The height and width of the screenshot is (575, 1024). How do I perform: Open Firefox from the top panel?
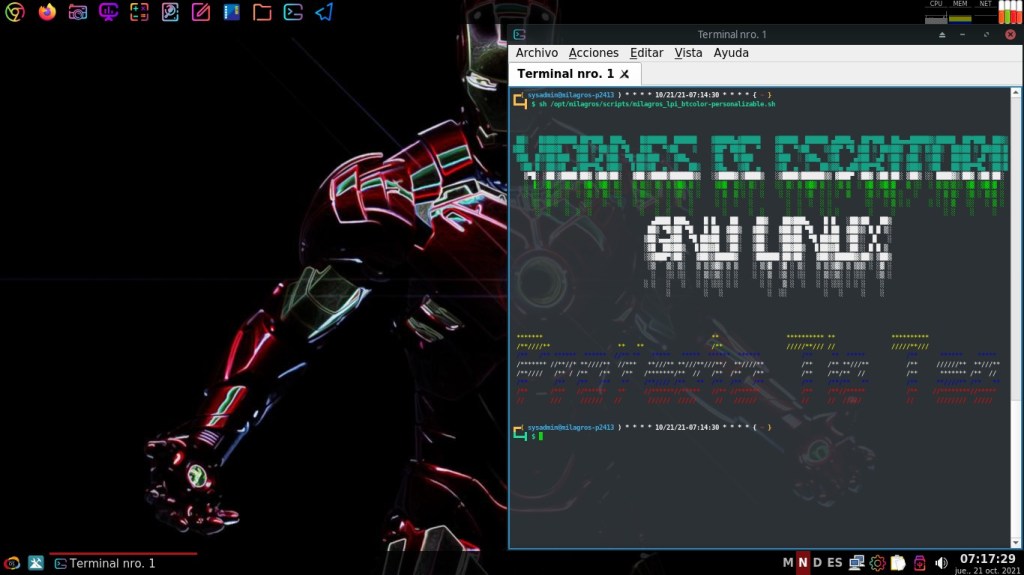pos(47,12)
